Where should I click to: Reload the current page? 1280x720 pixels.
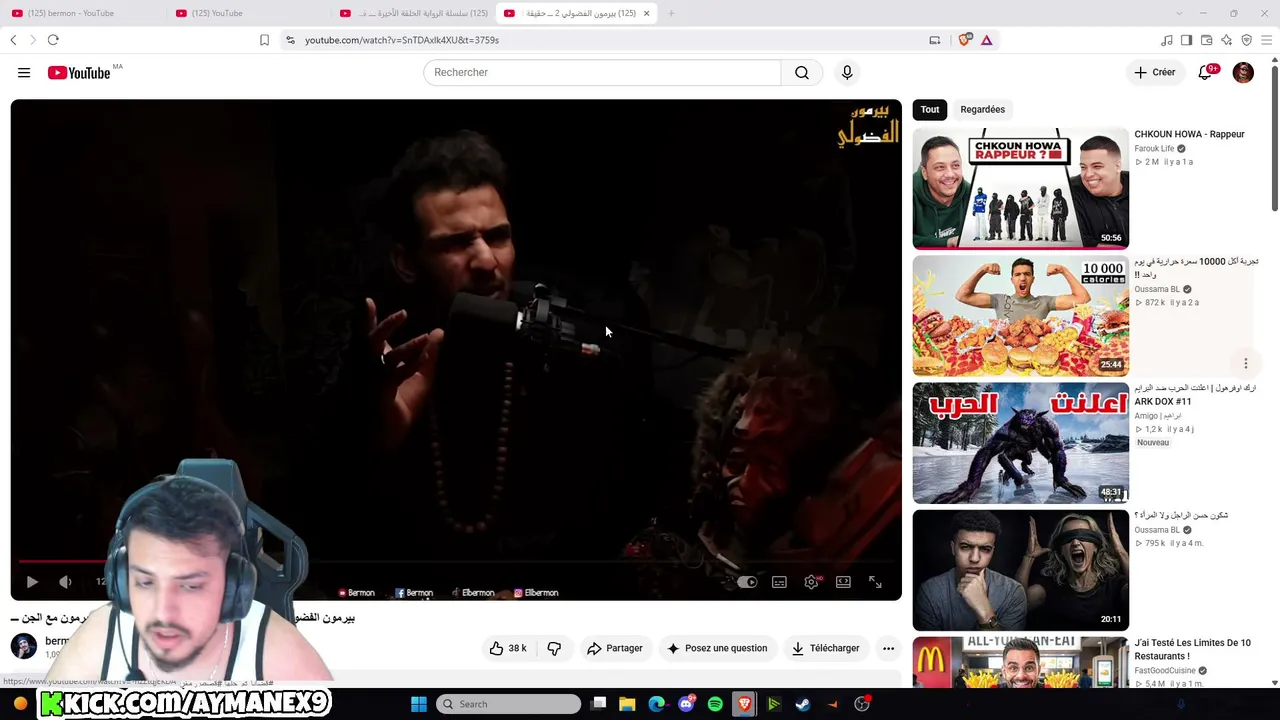[53, 40]
